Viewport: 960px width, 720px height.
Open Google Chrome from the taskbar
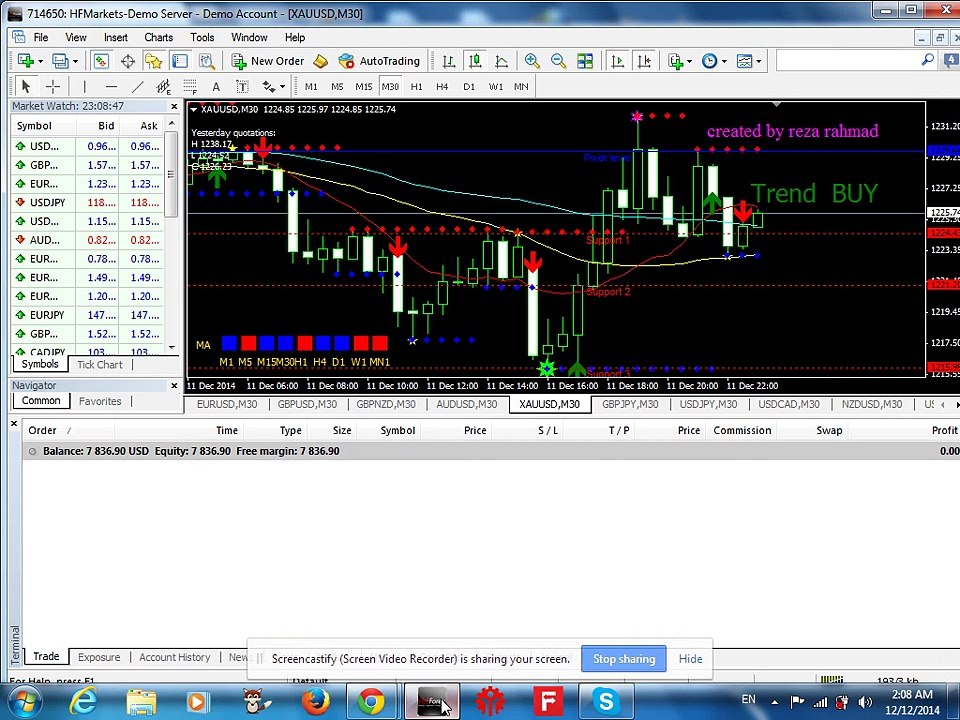[x=372, y=702]
